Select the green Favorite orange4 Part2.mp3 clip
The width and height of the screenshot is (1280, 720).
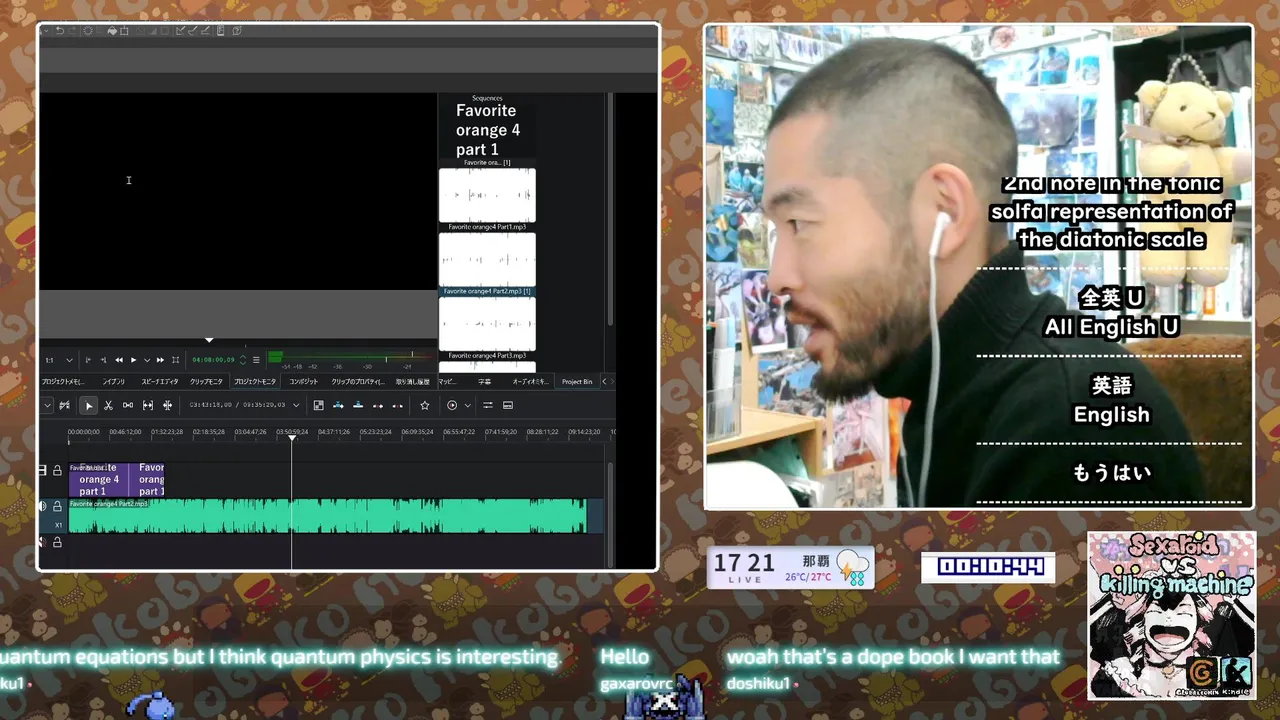click(x=327, y=516)
